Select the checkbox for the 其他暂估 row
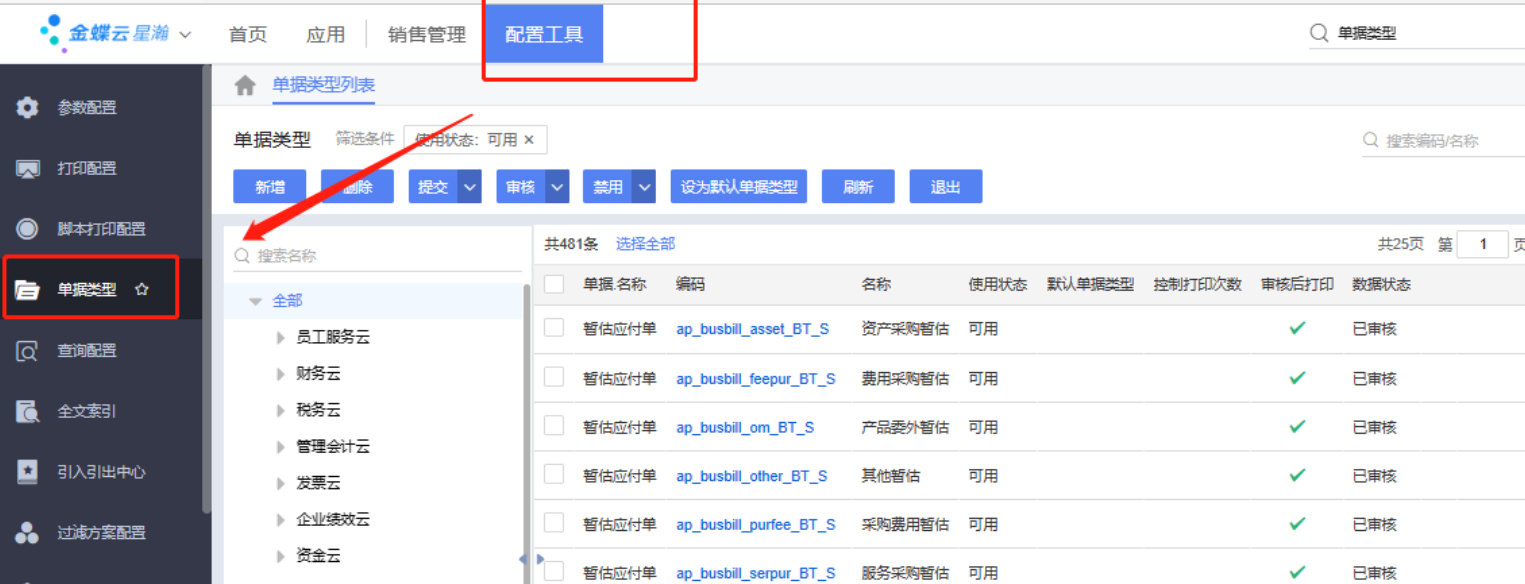The height and width of the screenshot is (584, 1525). (554, 475)
